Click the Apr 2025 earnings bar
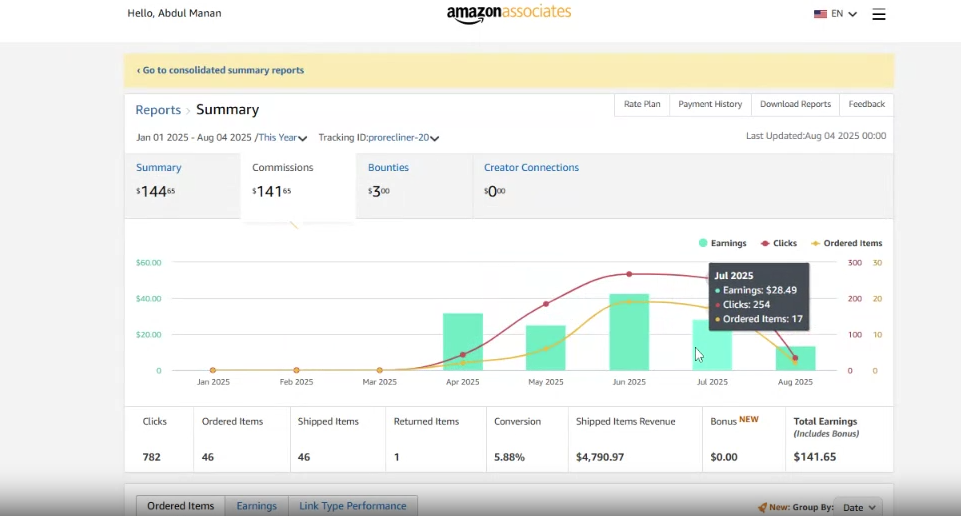Viewport: 961px width, 516px height. point(463,342)
